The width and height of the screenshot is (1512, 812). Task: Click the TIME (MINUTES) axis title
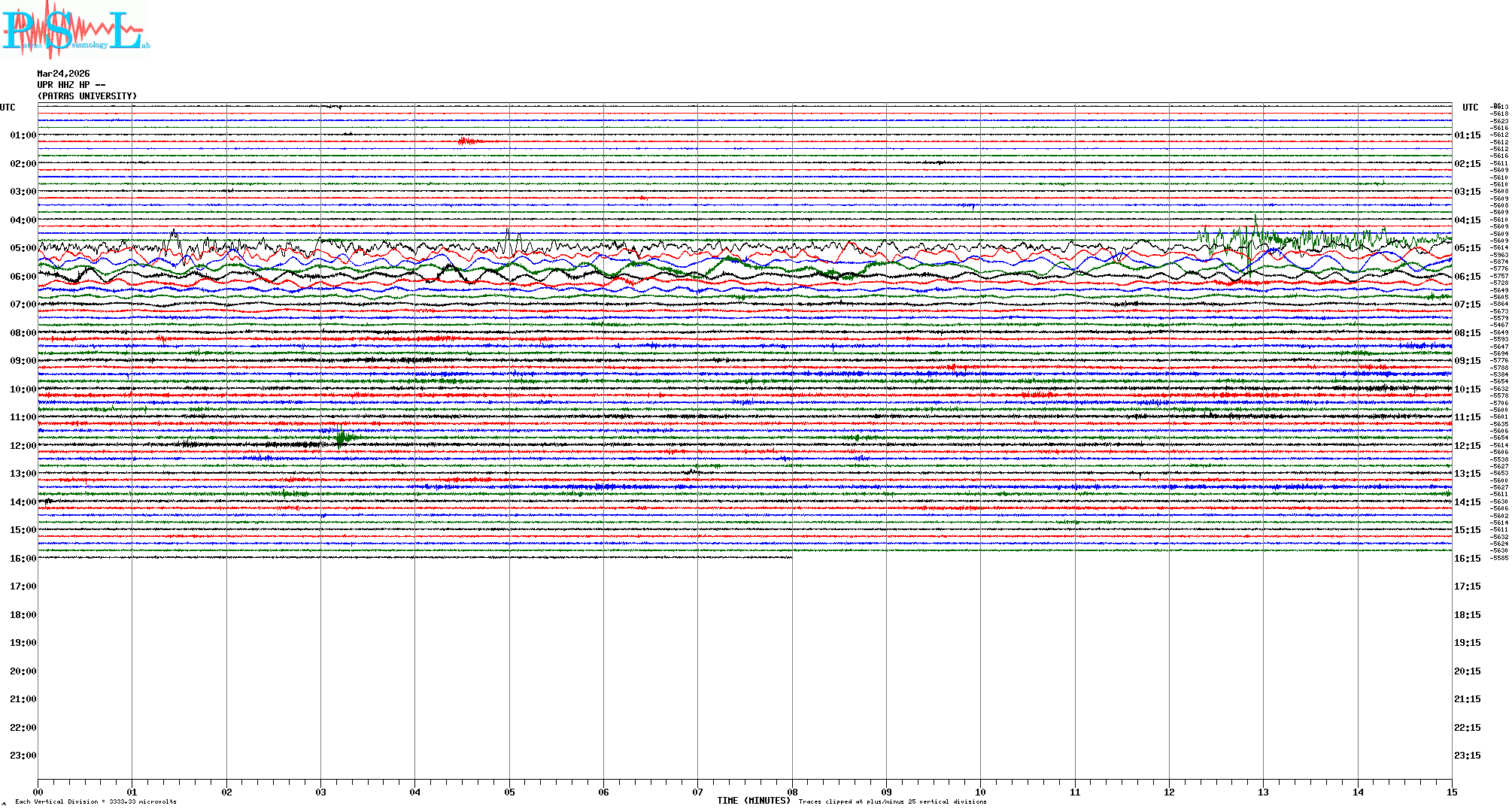click(x=754, y=801)
